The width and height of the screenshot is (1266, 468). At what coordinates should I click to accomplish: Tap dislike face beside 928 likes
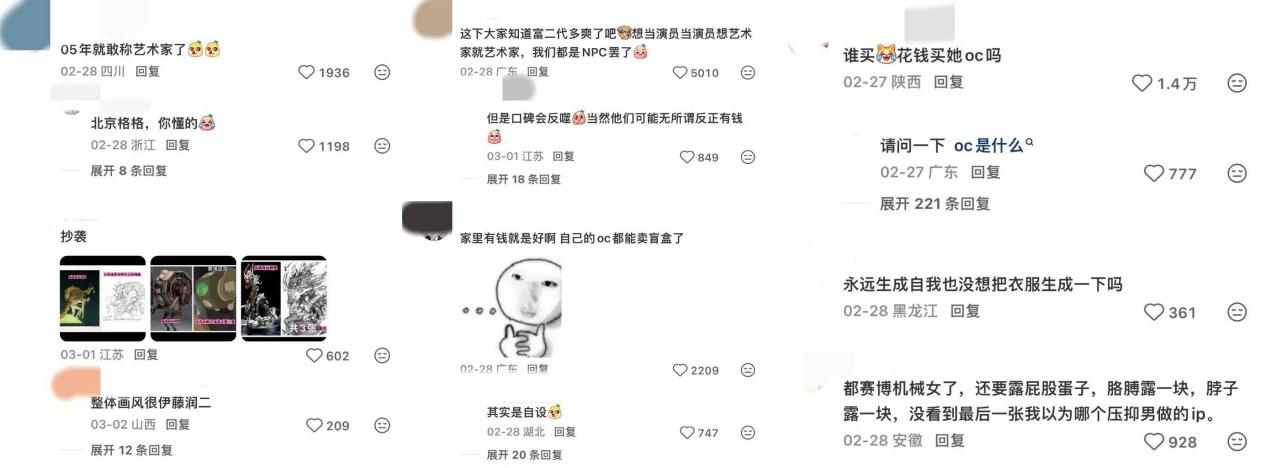[x=1237, y=441]
